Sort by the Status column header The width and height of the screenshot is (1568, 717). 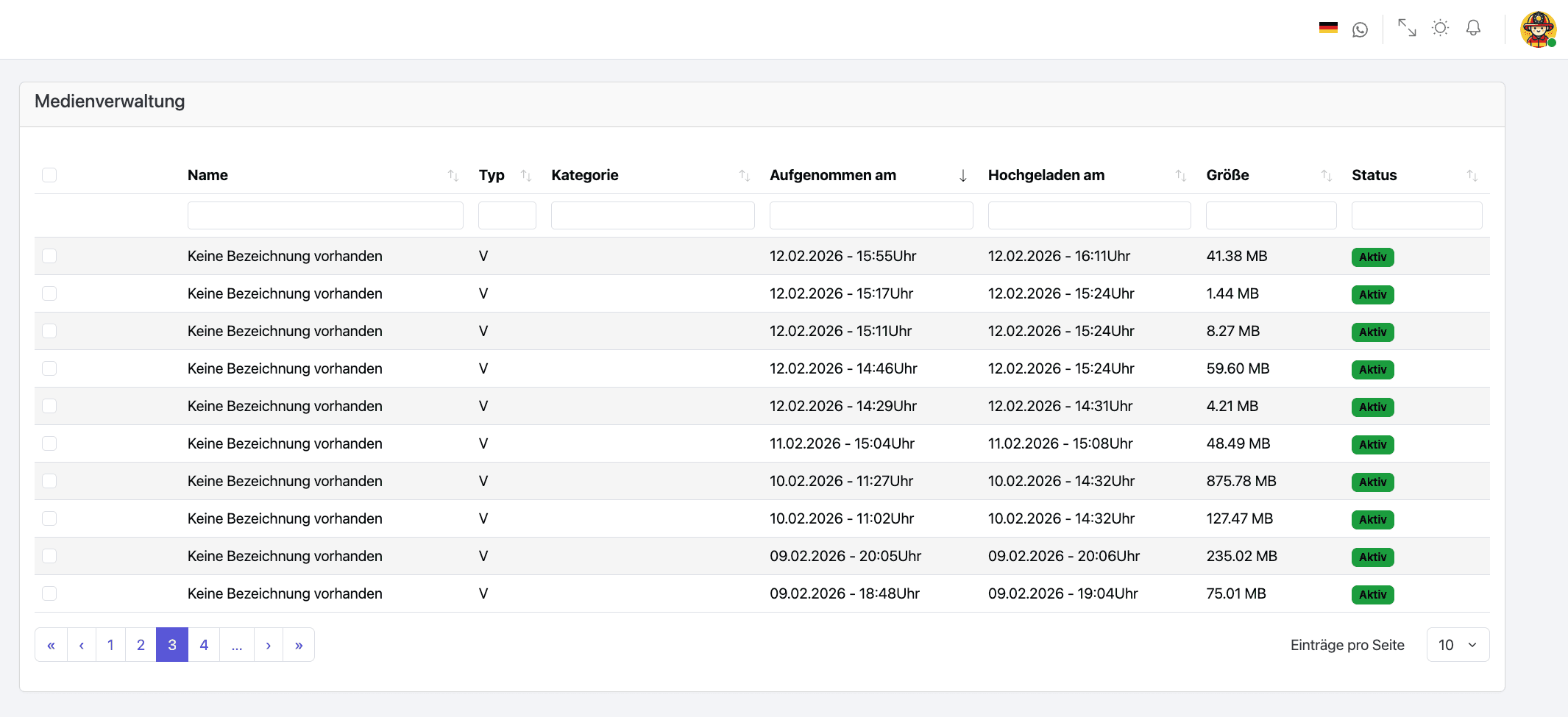coord(1374,175)
